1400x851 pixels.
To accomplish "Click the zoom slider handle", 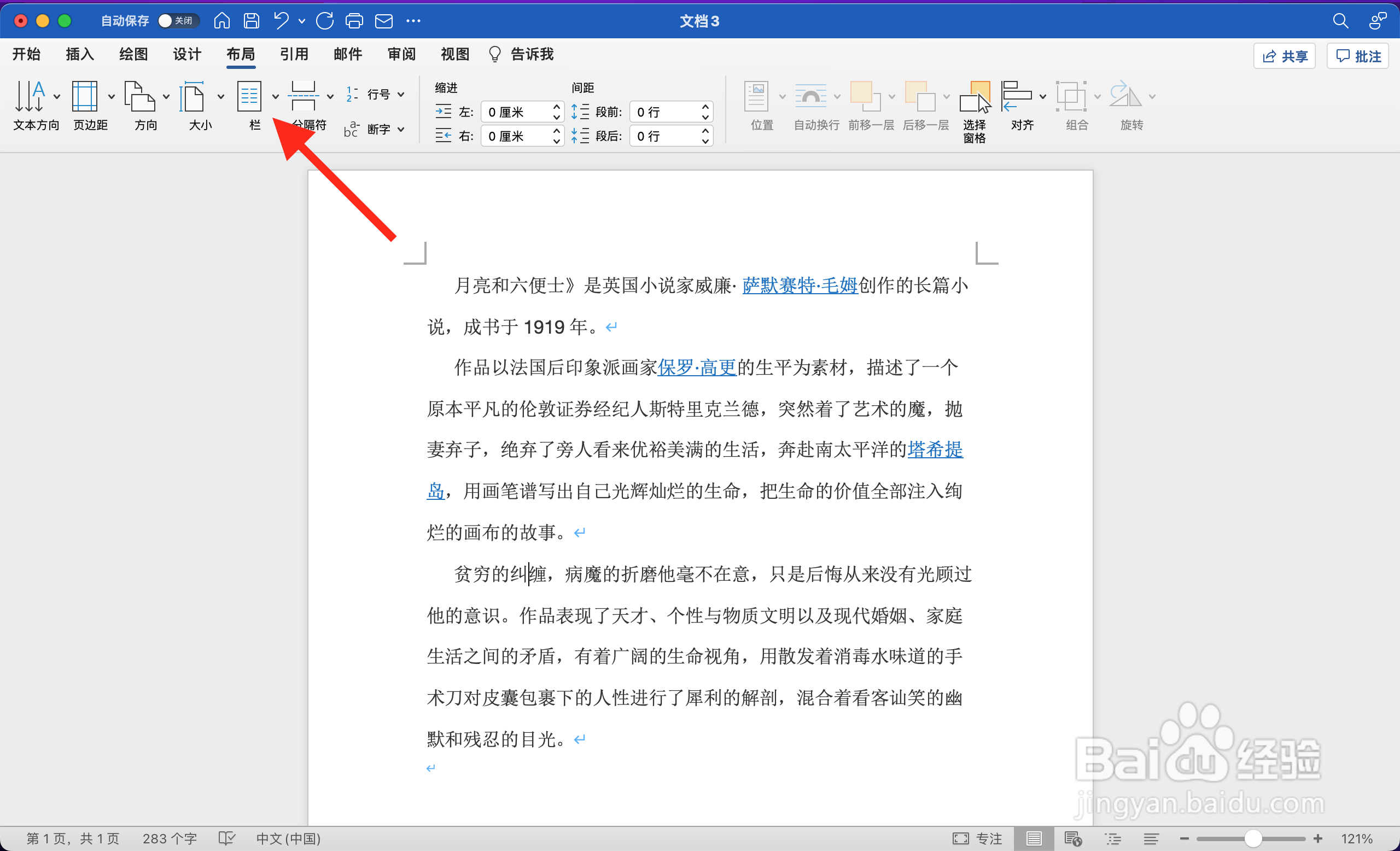I will pyautogui.click(x=1253, y=838).
